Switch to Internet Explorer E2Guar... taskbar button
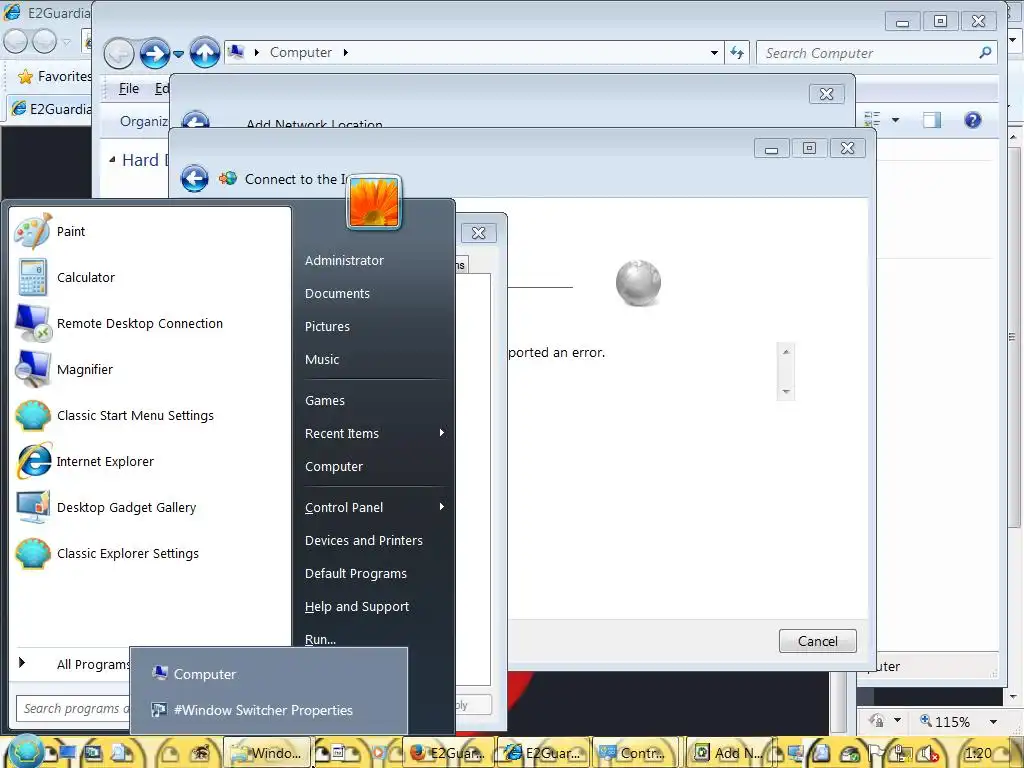Image resolution: width=1024 pixels, height=768 pixels. click(544, 753)
